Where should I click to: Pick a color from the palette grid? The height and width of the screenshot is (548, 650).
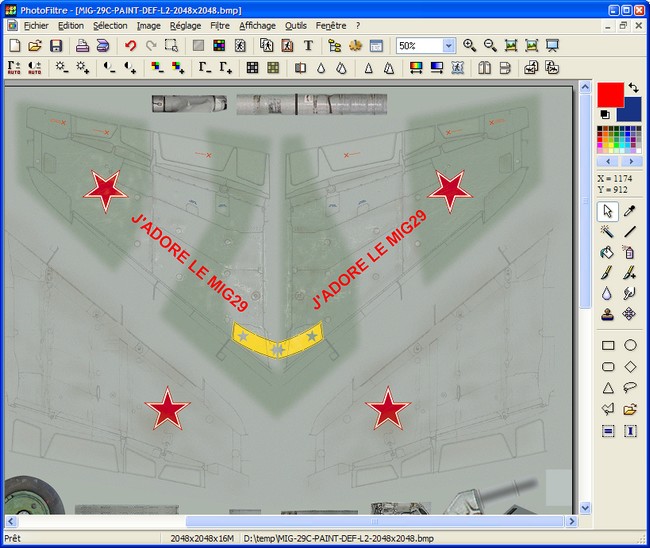pyautogui.click(x=619, y=140)
